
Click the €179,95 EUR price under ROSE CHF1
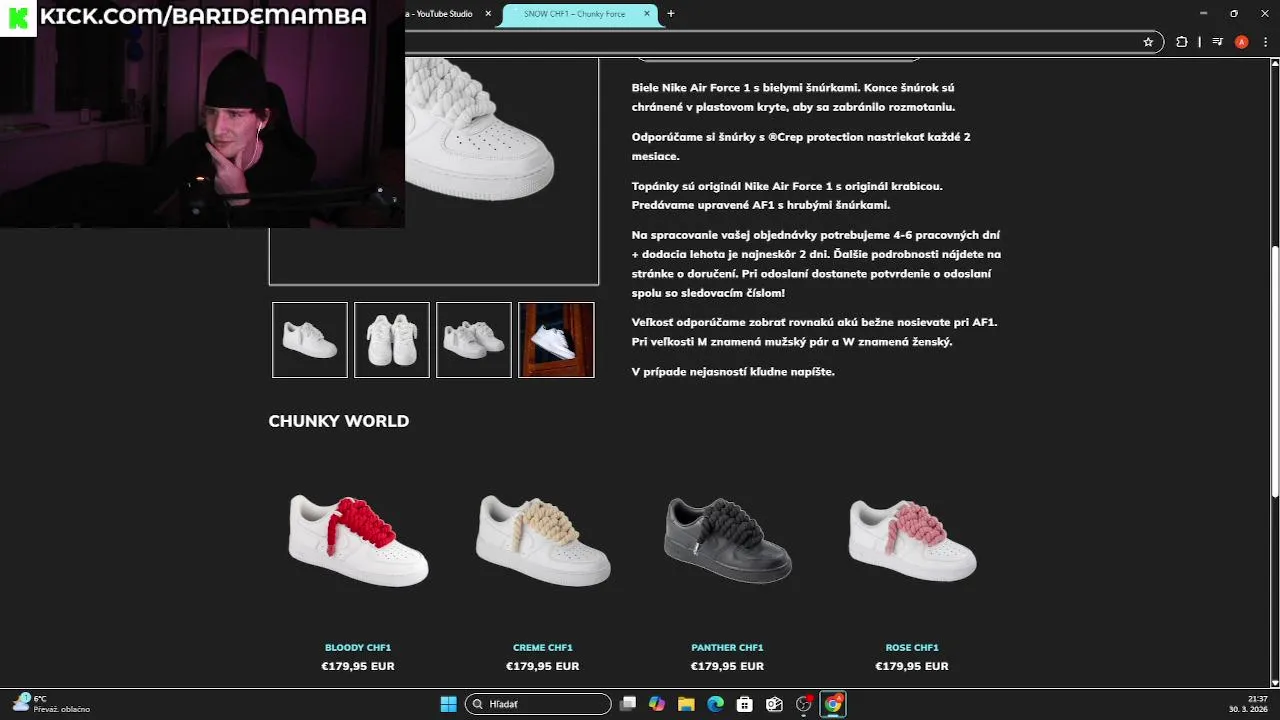point(912,666)
